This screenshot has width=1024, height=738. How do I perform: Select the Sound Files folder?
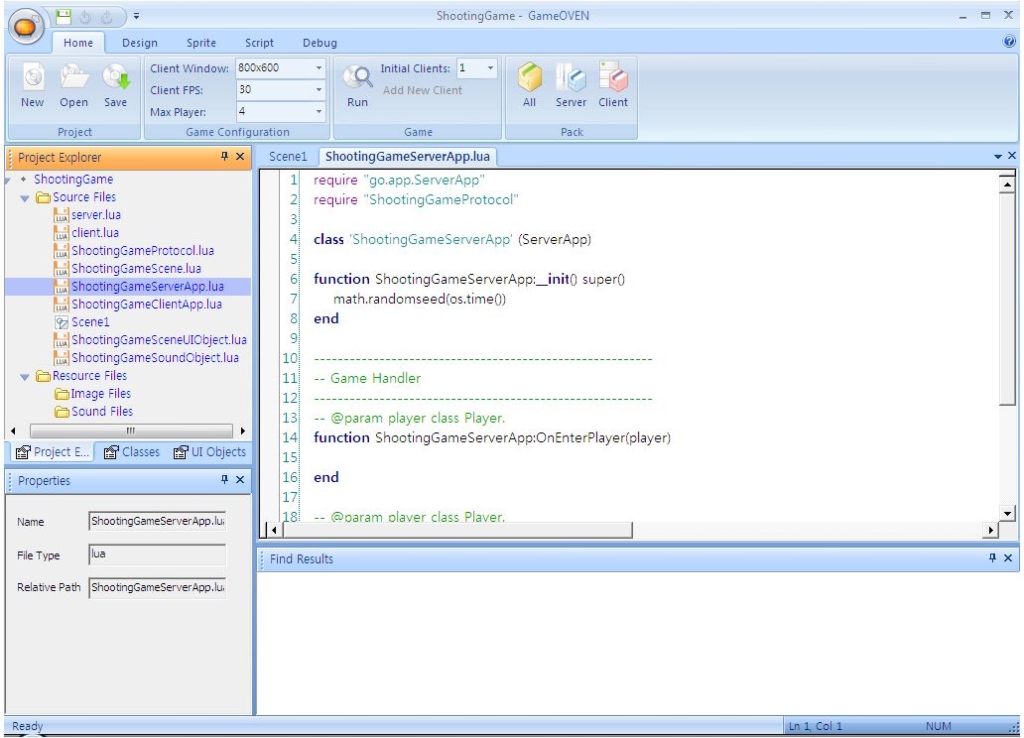pyautogui.click(x=102, y=411)
